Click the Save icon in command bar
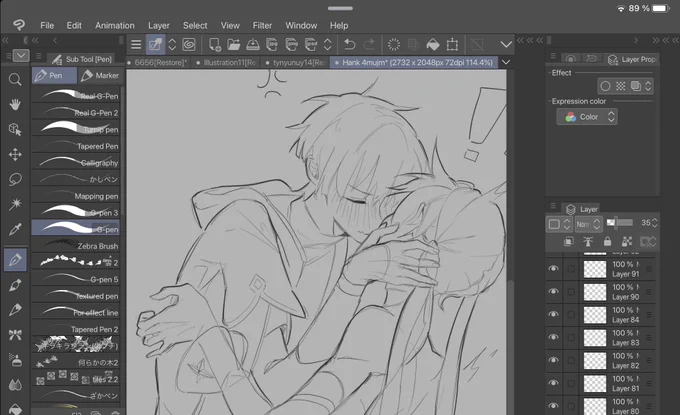 click(x=253, y=44)
